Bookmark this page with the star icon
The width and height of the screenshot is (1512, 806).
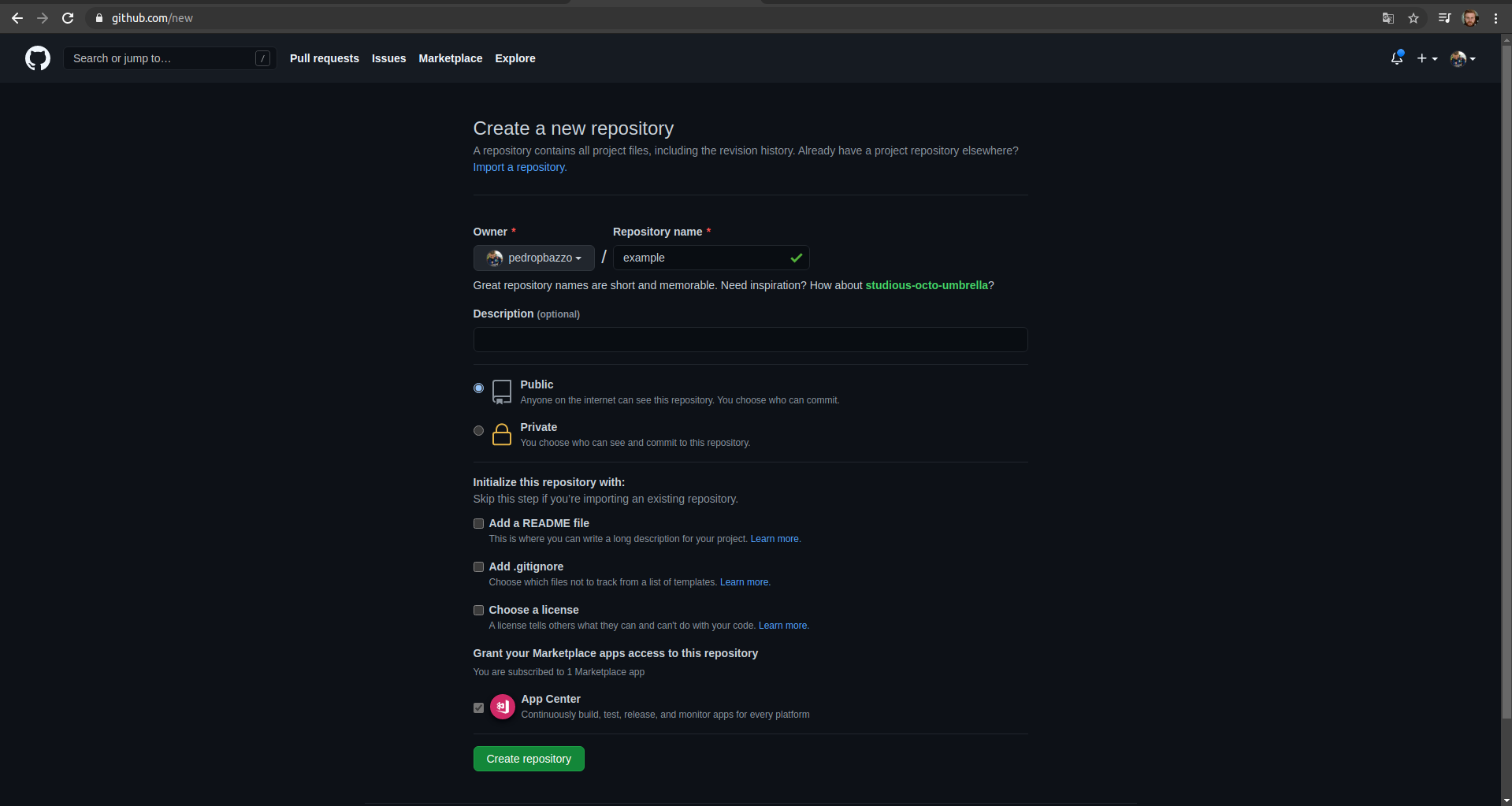click(1414, 18)
